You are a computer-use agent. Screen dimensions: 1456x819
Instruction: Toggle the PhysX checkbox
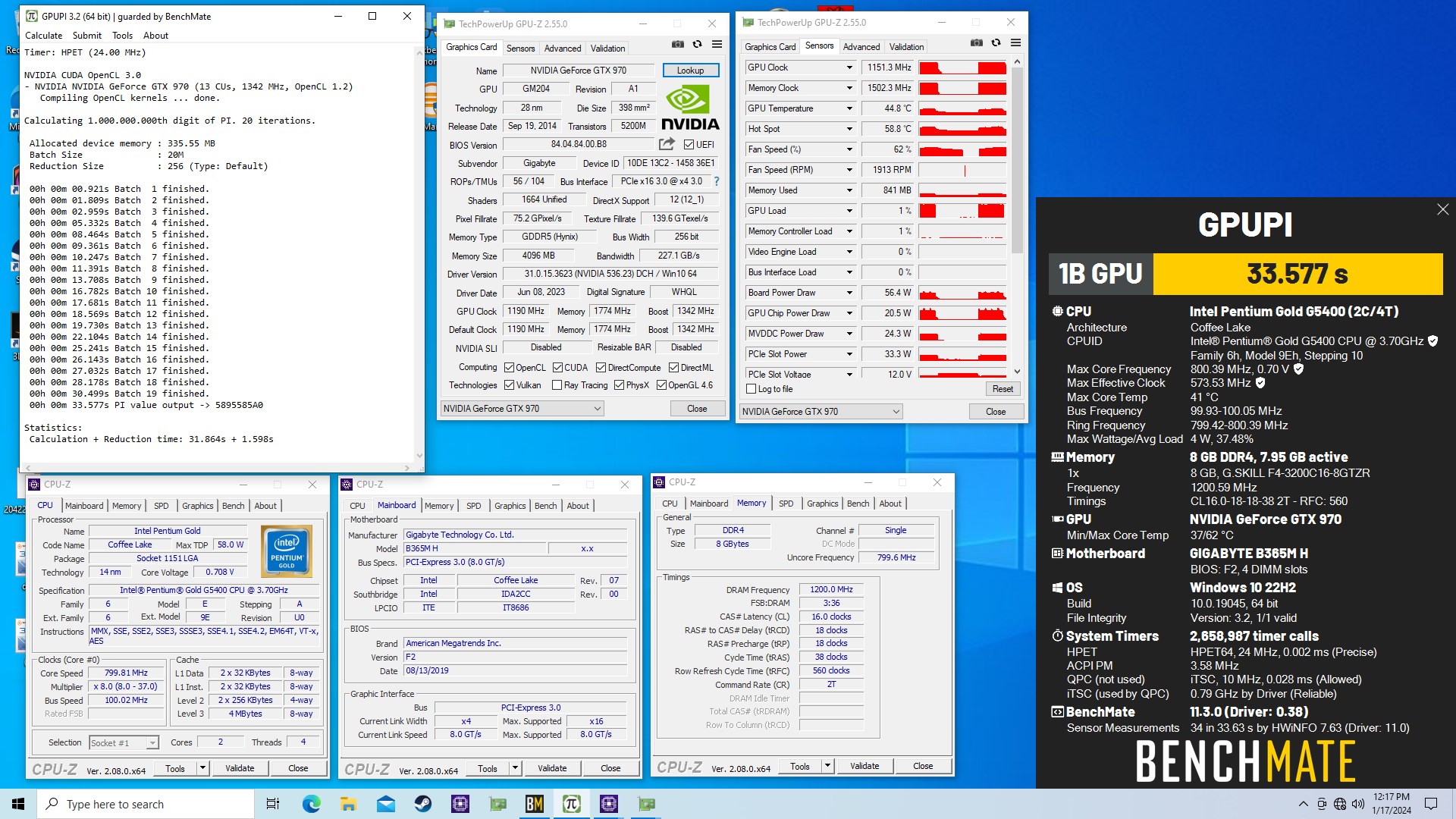620,385
